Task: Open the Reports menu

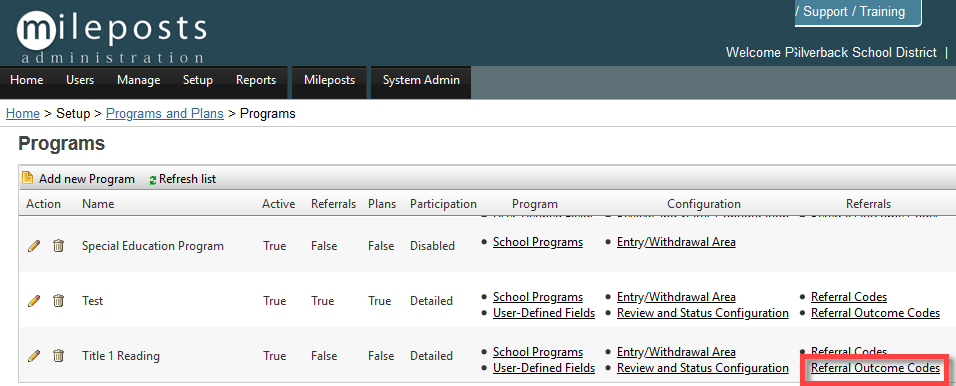Action: click(256, 80)
